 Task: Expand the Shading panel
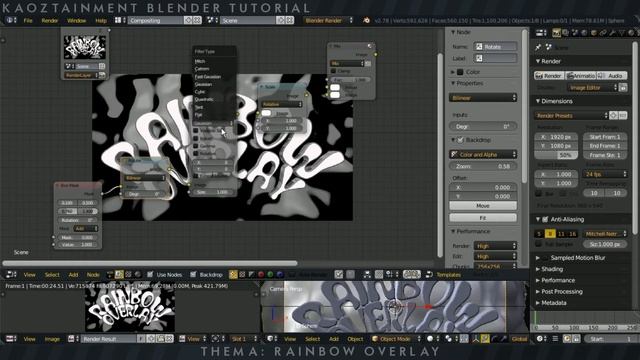click(538, 269)
